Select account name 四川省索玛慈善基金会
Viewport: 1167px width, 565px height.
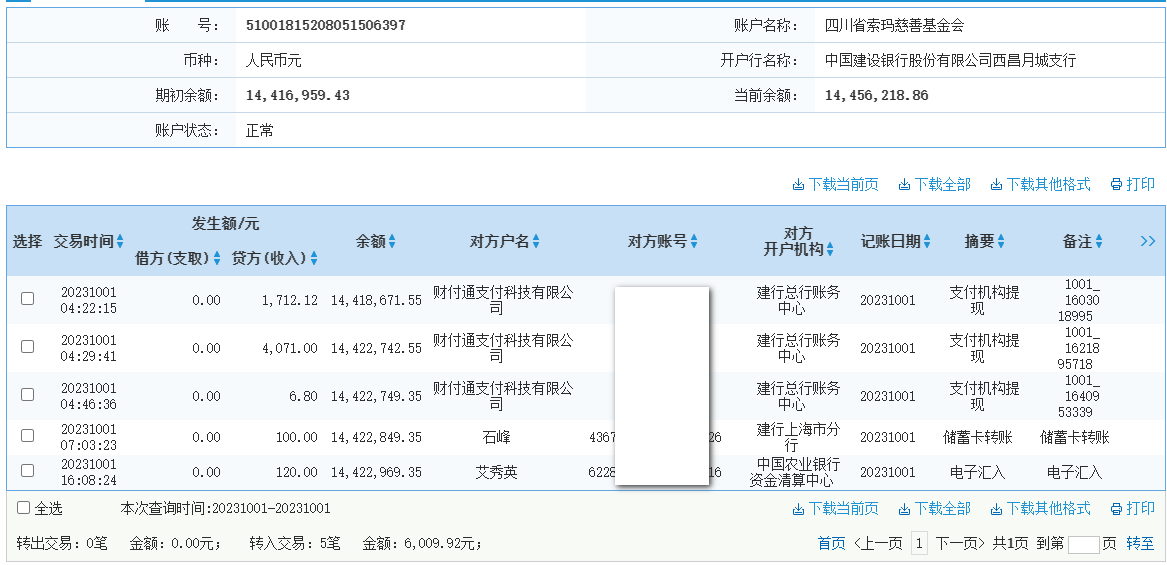click(895, 25)
